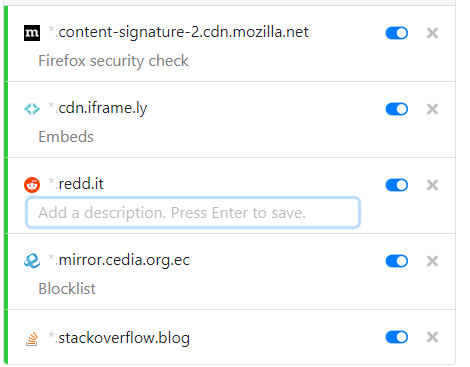Click the Mozilla favicon next to content-signature-2.cdn.mozilla.net
Screen dimensions: 470x367
pos(32,33)
